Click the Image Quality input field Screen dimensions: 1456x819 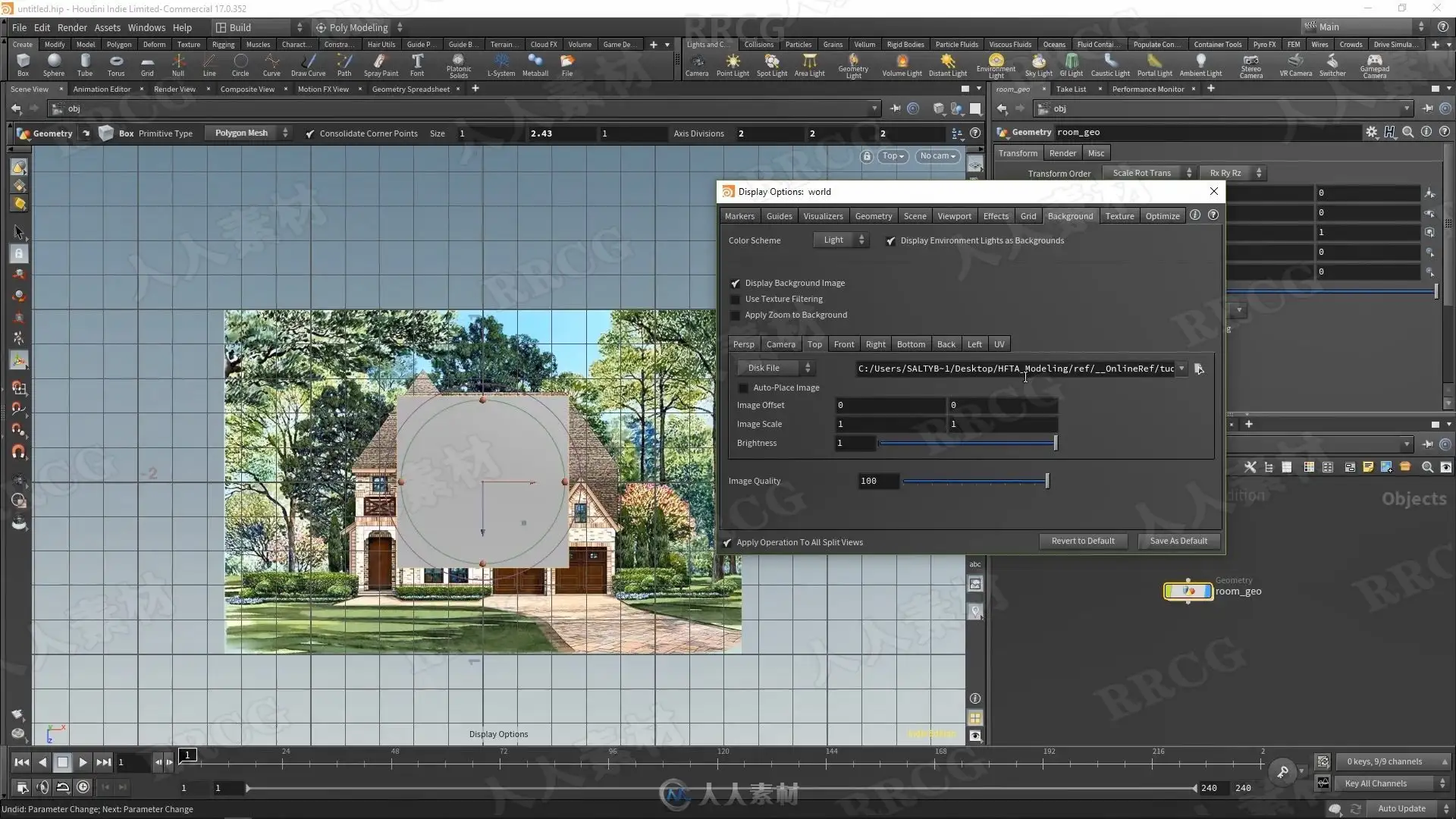coord(878,481)
